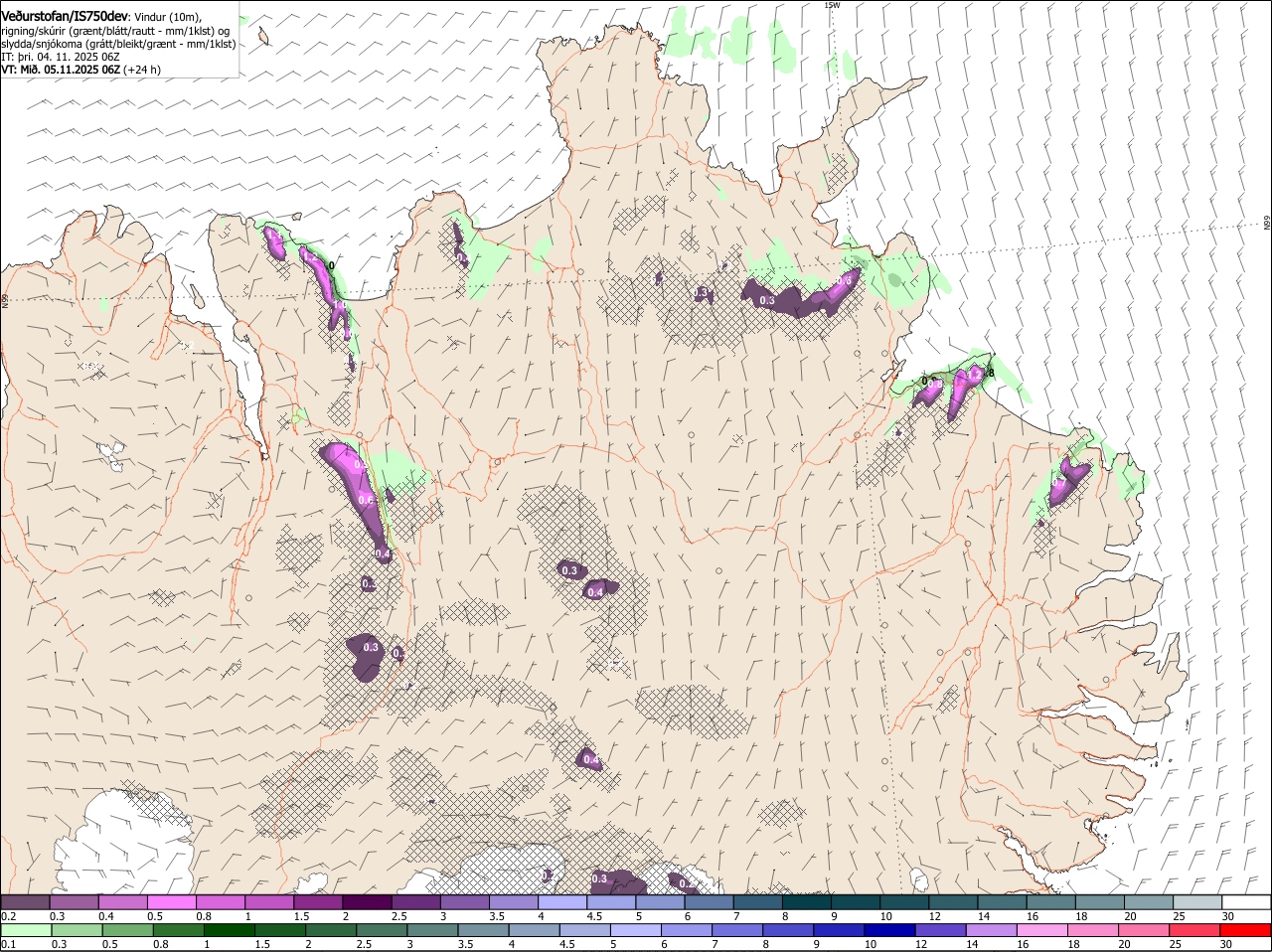Pick the 0.8 swatch in the upper scale
This screenshot has height=952, width=1272.
(x=221, y=902)
